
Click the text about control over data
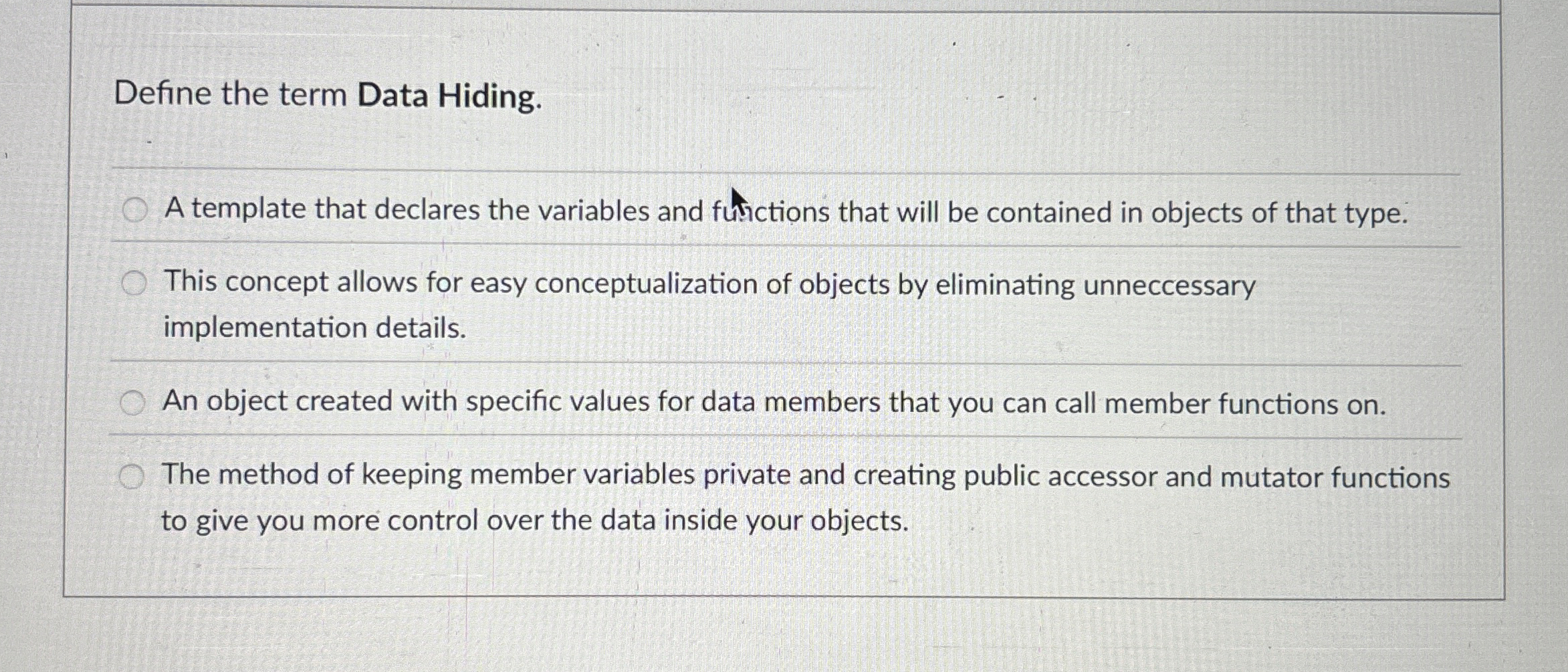click(x=535, y=520)
